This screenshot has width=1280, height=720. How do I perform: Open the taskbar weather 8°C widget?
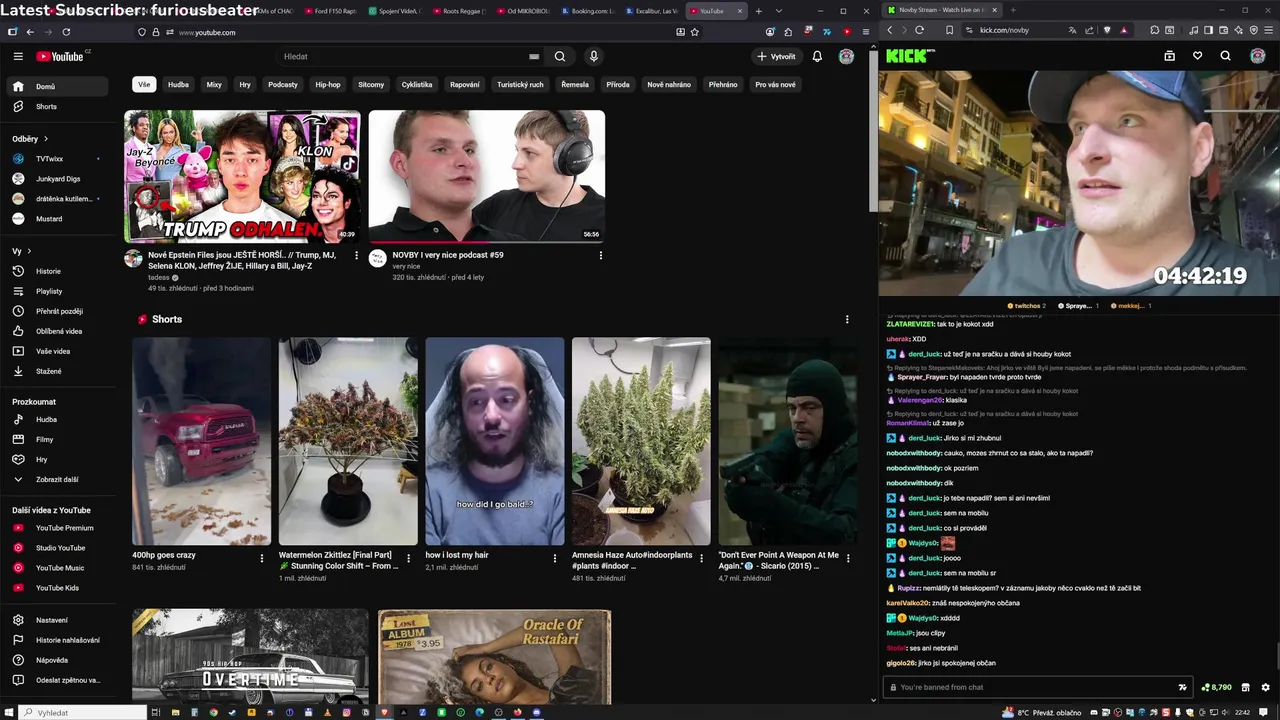[x=1043, y=713]
